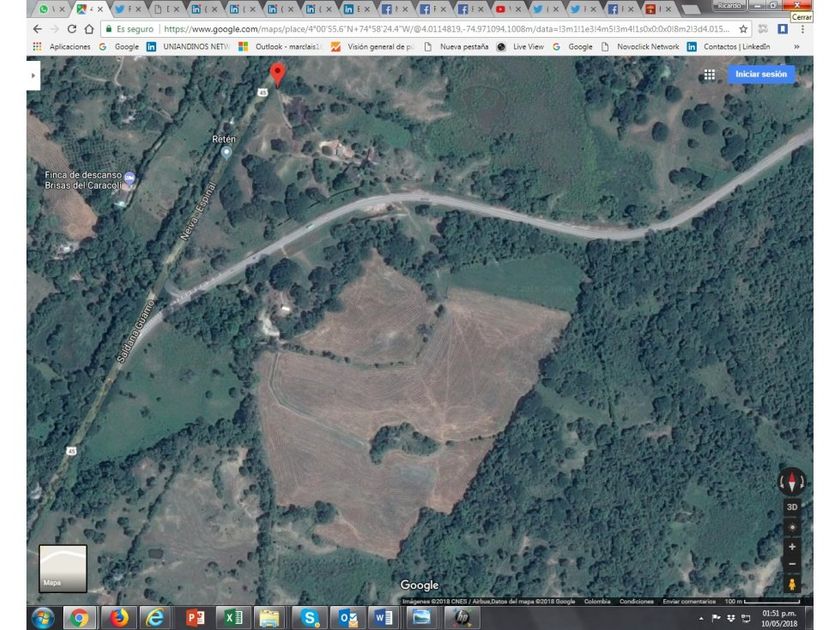The height and width of the screenshot is (630, 840).
Task: Click the address bar URL
Action: click(x=446, y=29)
